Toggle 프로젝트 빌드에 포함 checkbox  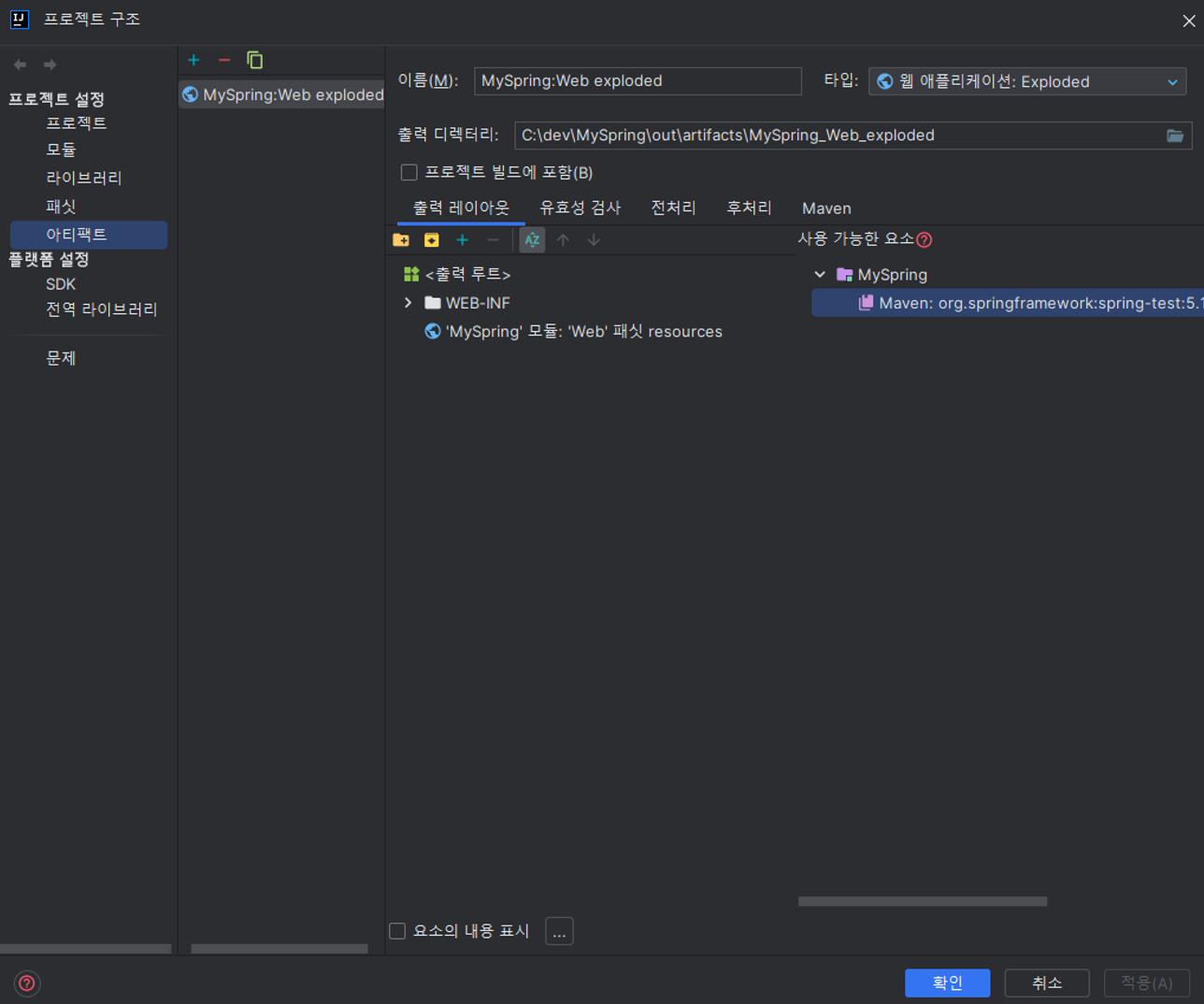click(408, 172)
